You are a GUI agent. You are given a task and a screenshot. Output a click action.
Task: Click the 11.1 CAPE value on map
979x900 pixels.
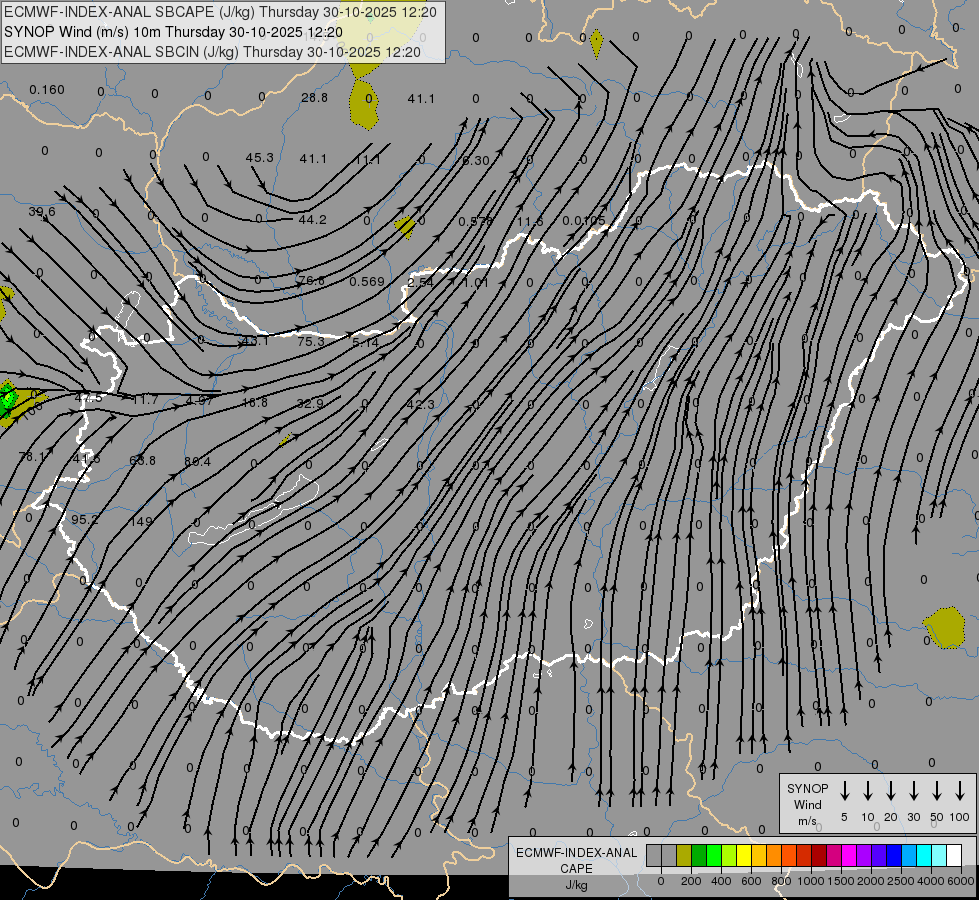tap(367, 160)
